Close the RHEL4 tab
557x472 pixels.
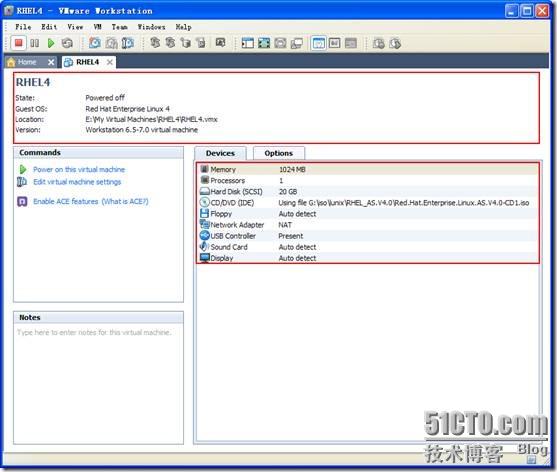(x=110, y=63)
